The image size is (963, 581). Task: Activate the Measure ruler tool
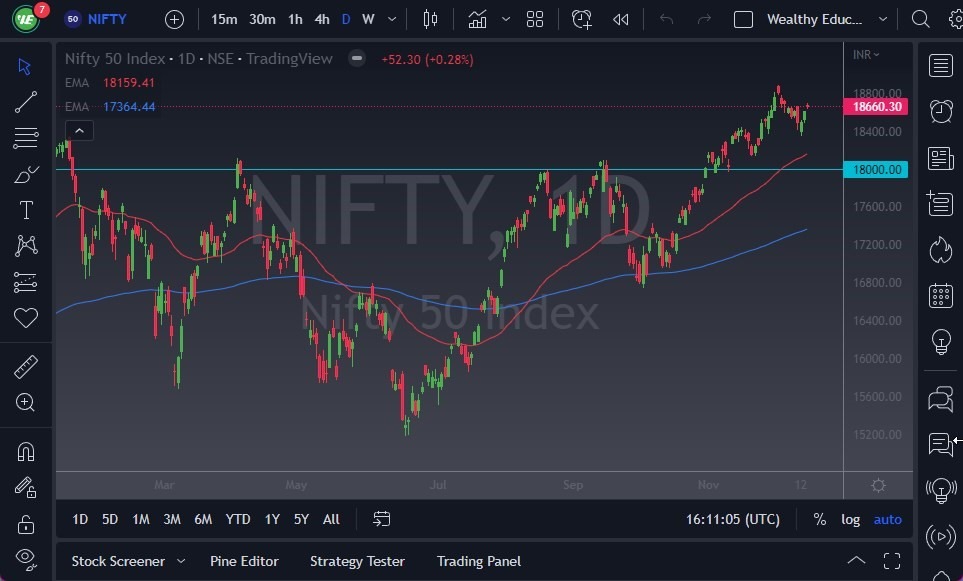point(25,366)
